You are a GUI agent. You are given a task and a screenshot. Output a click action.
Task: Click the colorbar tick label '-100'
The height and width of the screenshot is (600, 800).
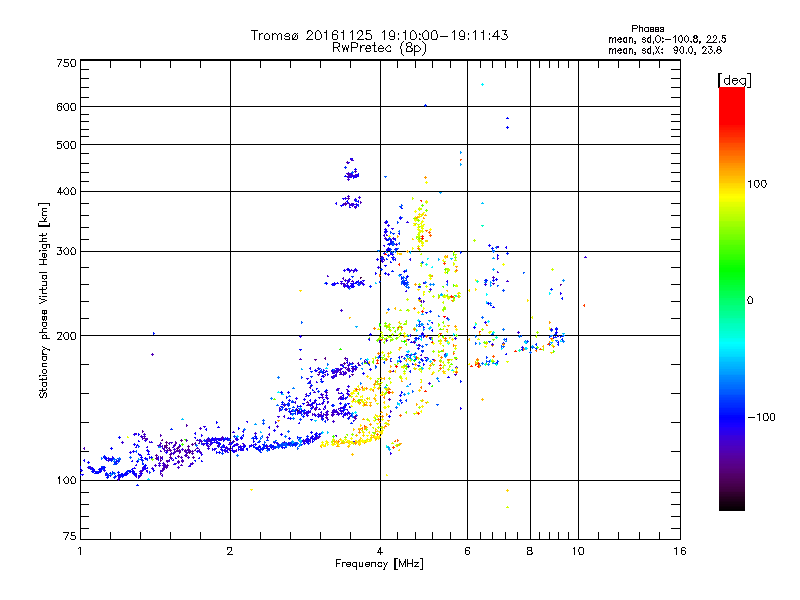pos(761,417)
